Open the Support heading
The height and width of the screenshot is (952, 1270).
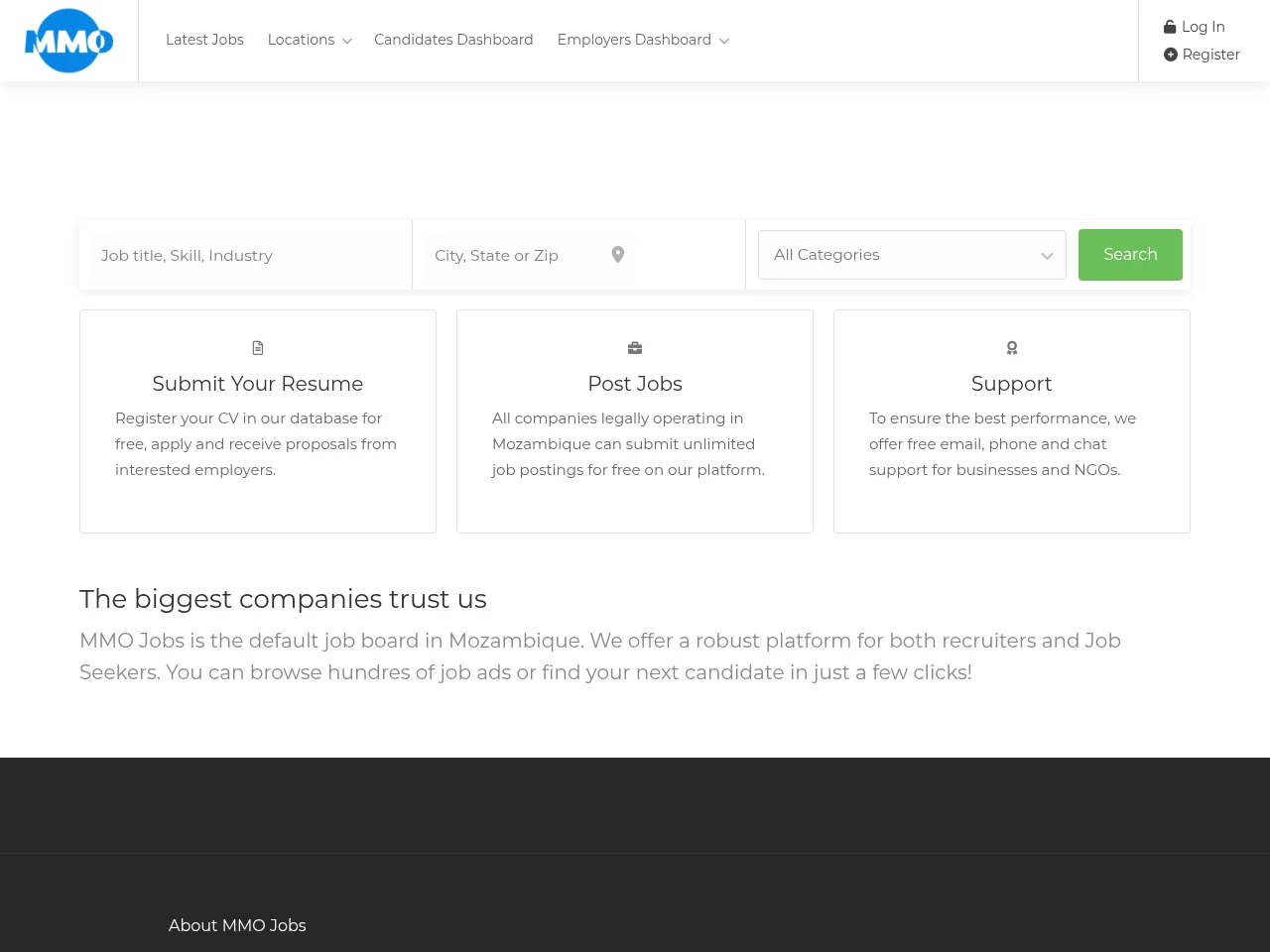[x=1011, y=384]
